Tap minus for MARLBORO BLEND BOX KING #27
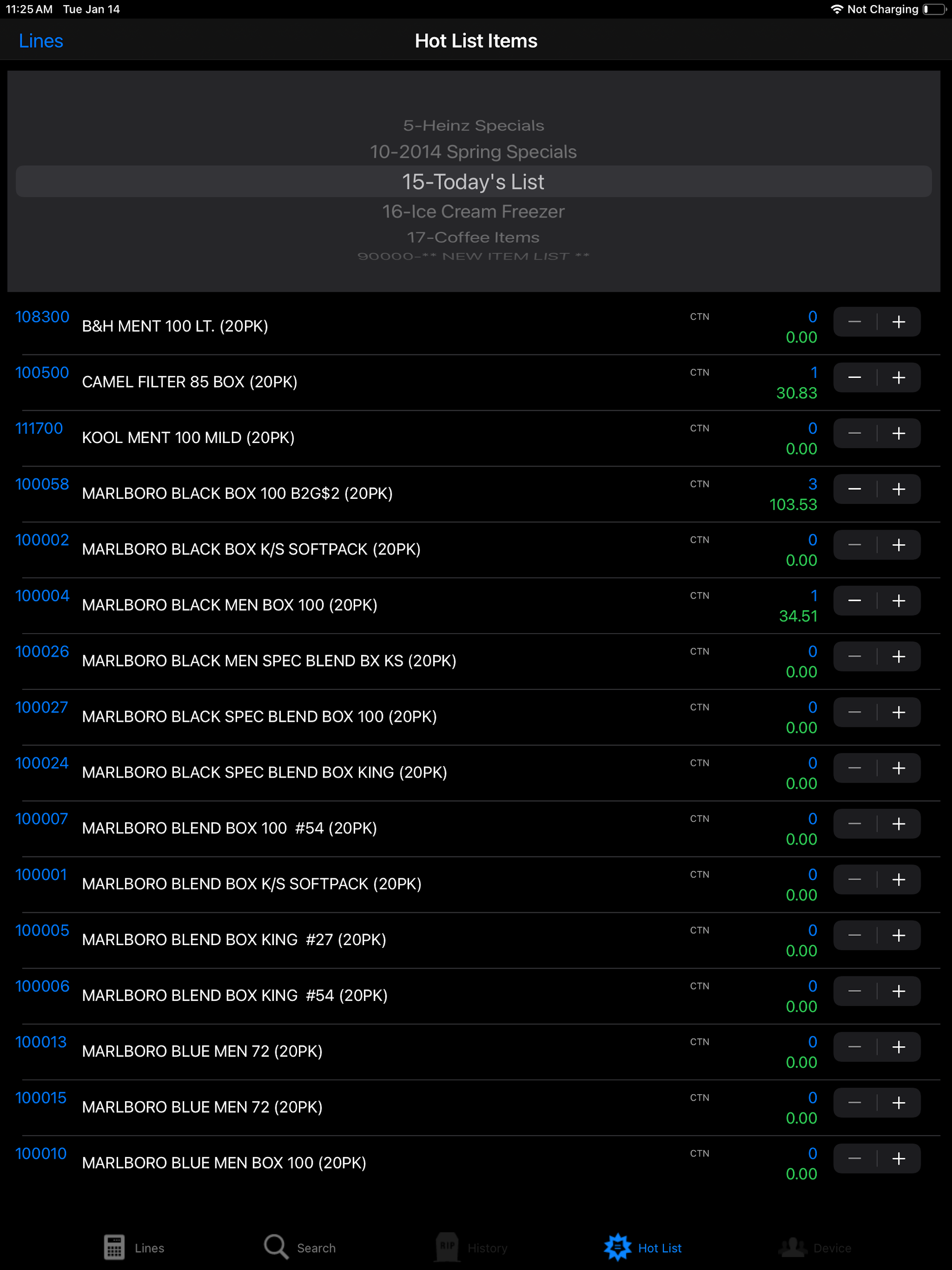This screenshot has width=952, height=1270. [854, 935]
